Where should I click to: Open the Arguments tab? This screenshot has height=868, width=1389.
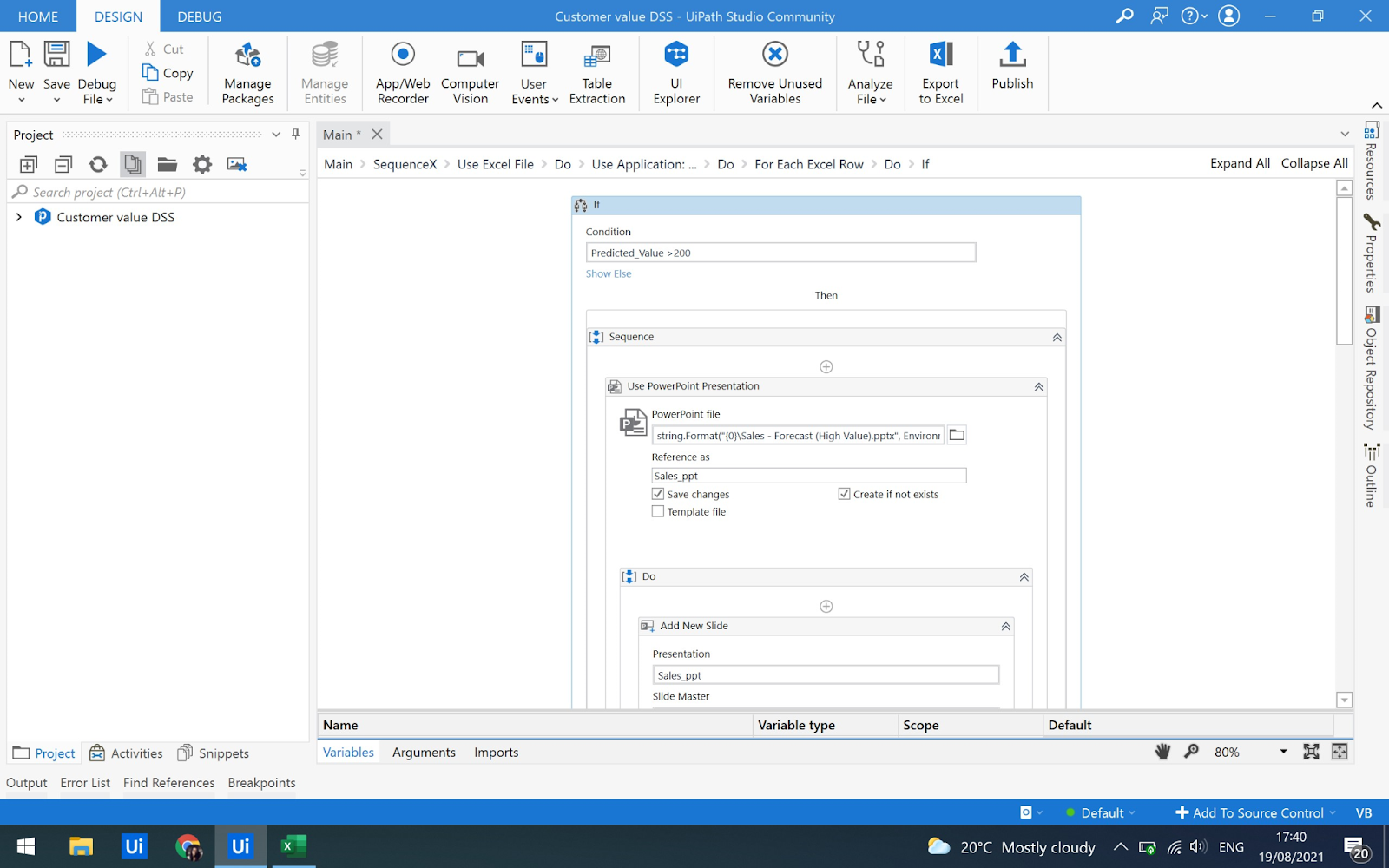424,753
